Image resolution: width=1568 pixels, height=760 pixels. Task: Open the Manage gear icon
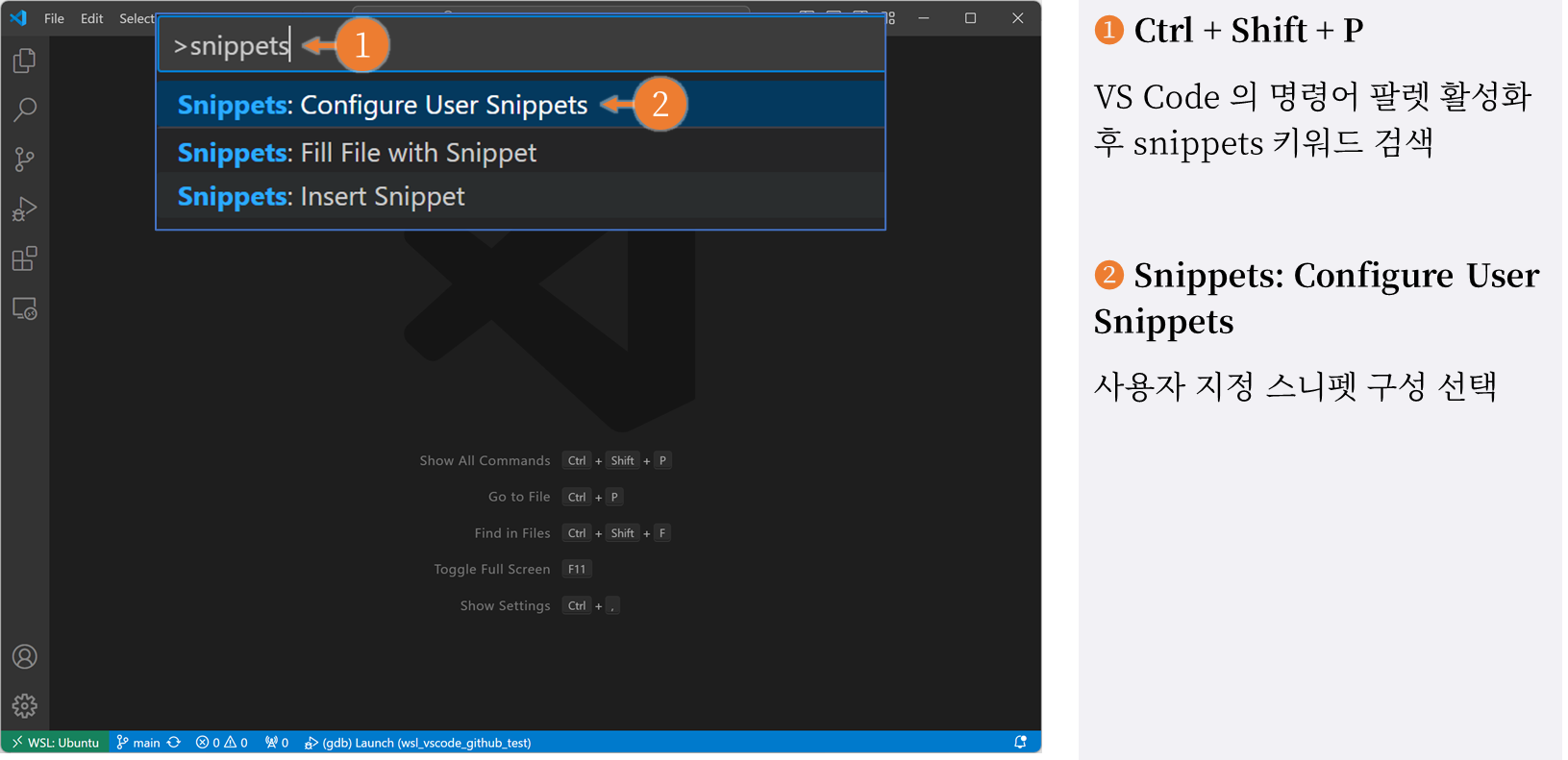[25, 706]
